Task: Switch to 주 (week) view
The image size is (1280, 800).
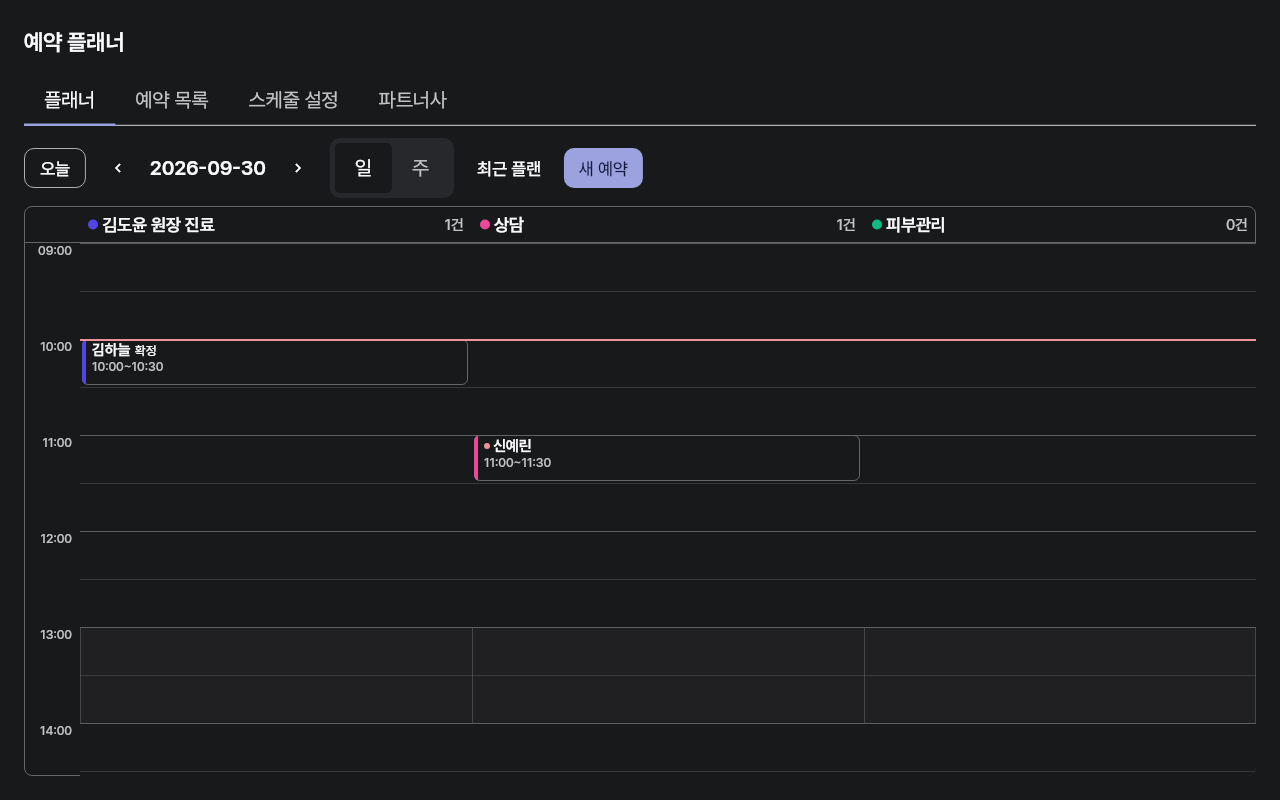Action: (x=421, y=168)
